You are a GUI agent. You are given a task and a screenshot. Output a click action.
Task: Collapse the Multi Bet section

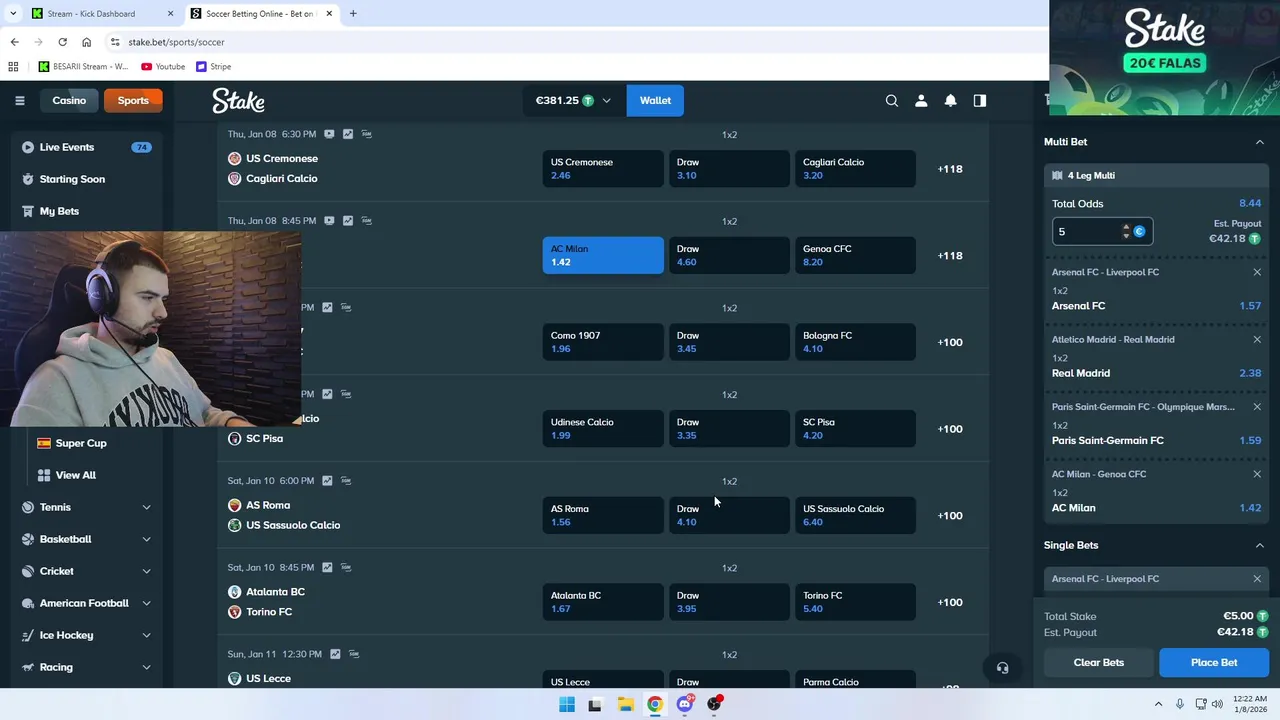(x=1259, y=142)
